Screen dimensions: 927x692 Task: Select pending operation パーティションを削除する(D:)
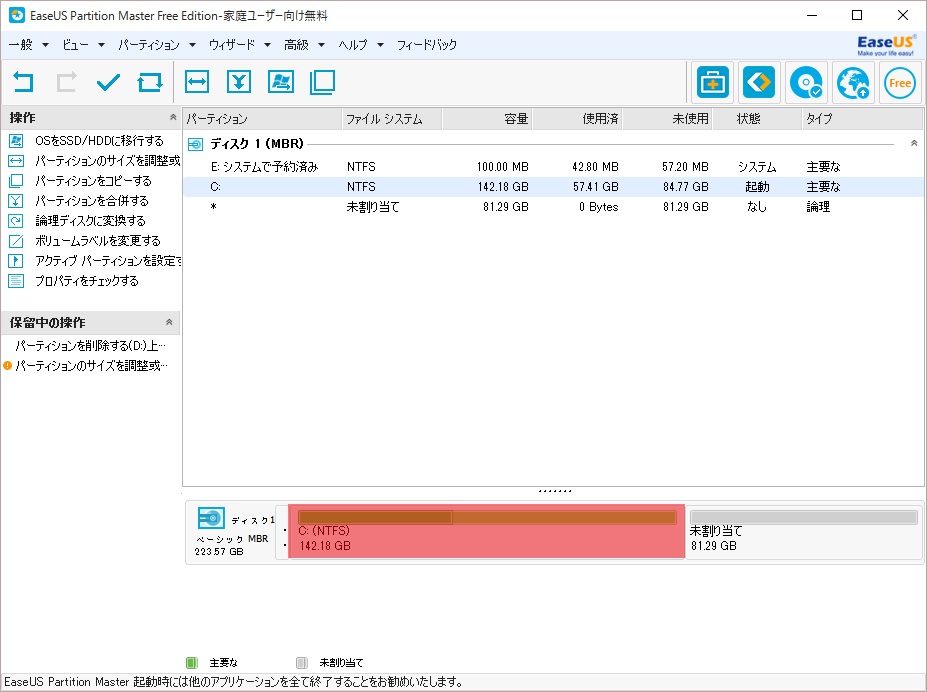[90, 346]
